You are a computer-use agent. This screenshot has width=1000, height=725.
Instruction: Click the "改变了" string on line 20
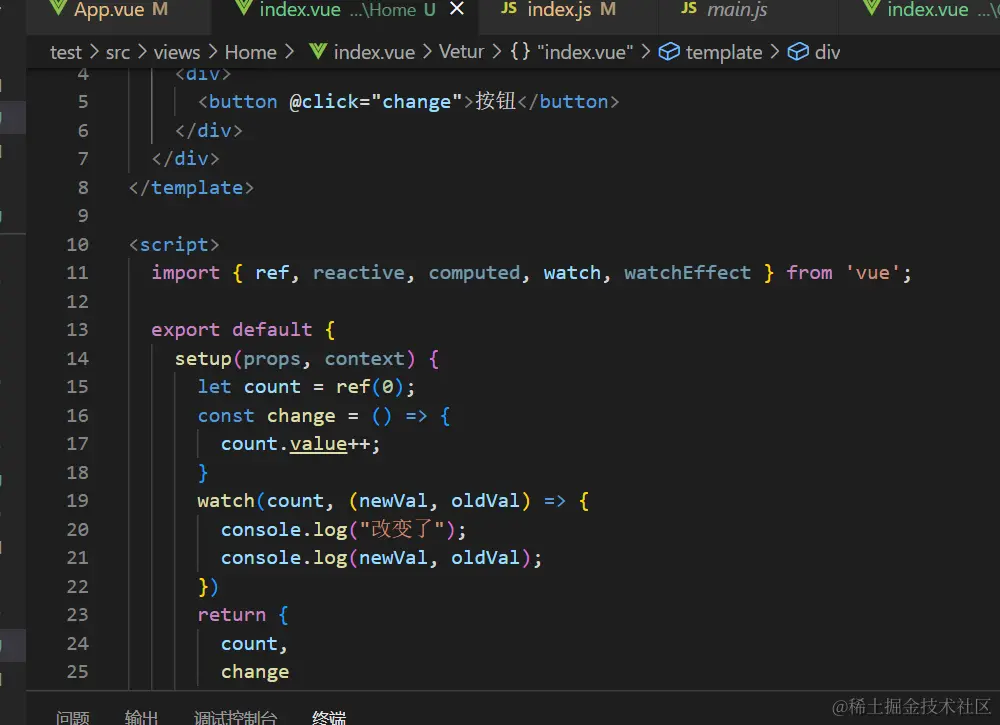click(x=402, y=529)
